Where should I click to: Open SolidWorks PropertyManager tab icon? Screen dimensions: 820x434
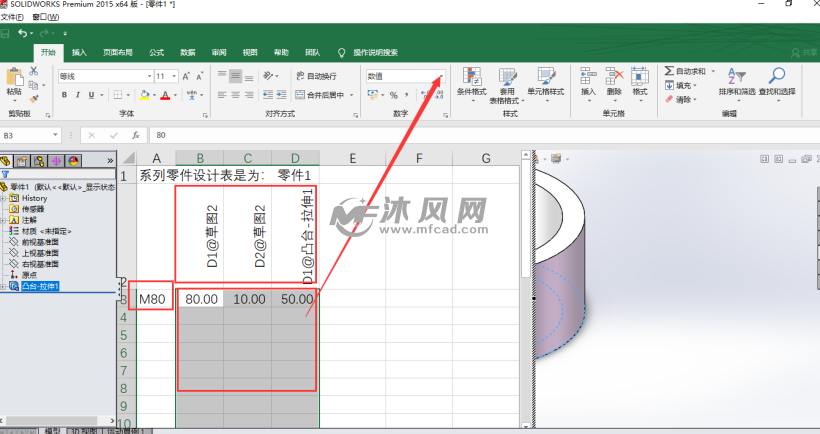click(21, 161)
